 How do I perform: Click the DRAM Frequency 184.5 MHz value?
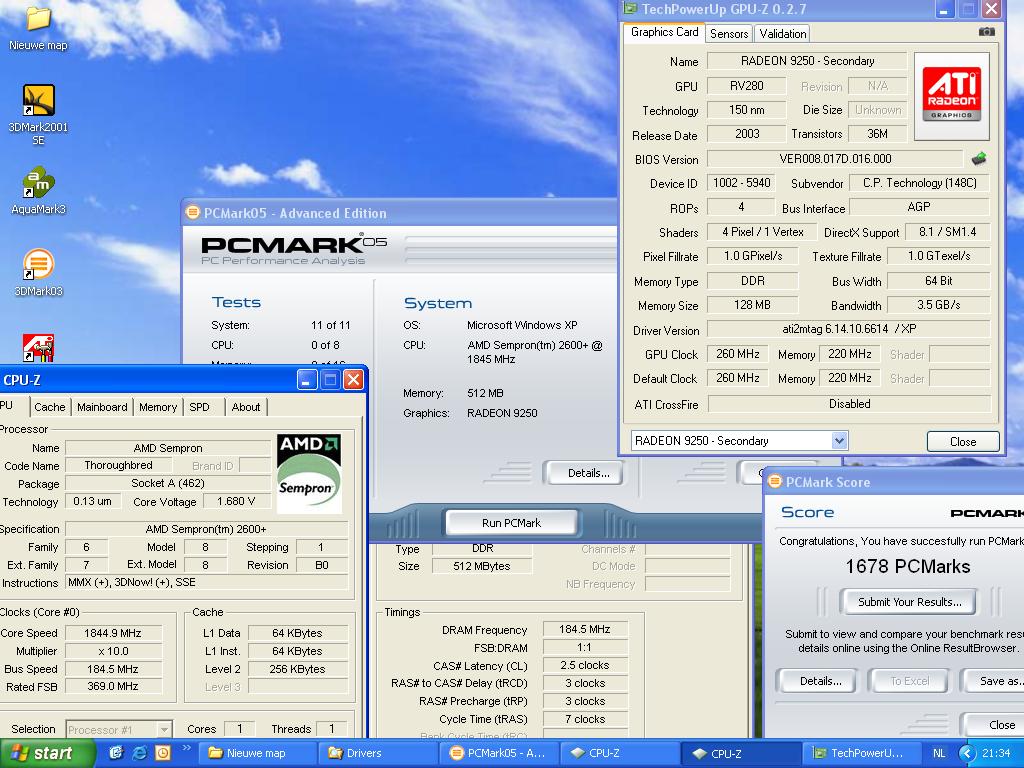tap(584, 630)
